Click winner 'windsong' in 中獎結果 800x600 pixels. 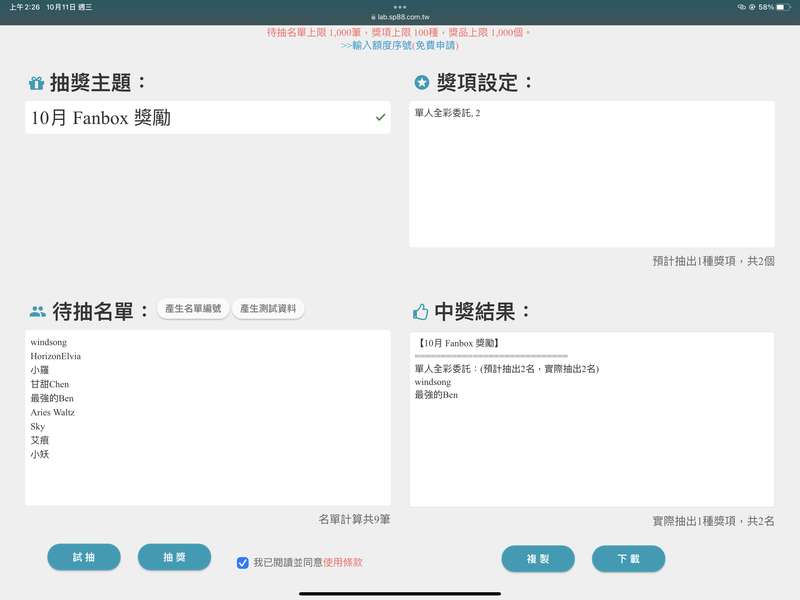433,382
